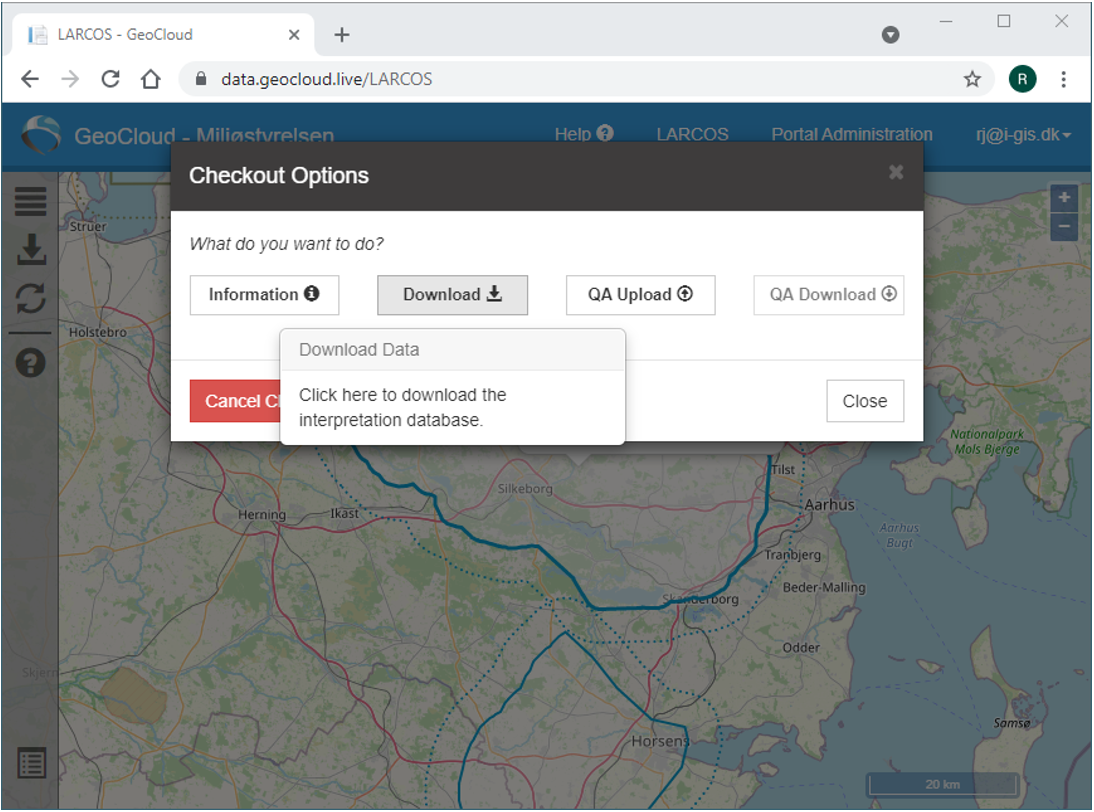Open the Chrome profile R avatar
The height and width of the screenshot is (812, 1094).
click(x=1022, y=79)
